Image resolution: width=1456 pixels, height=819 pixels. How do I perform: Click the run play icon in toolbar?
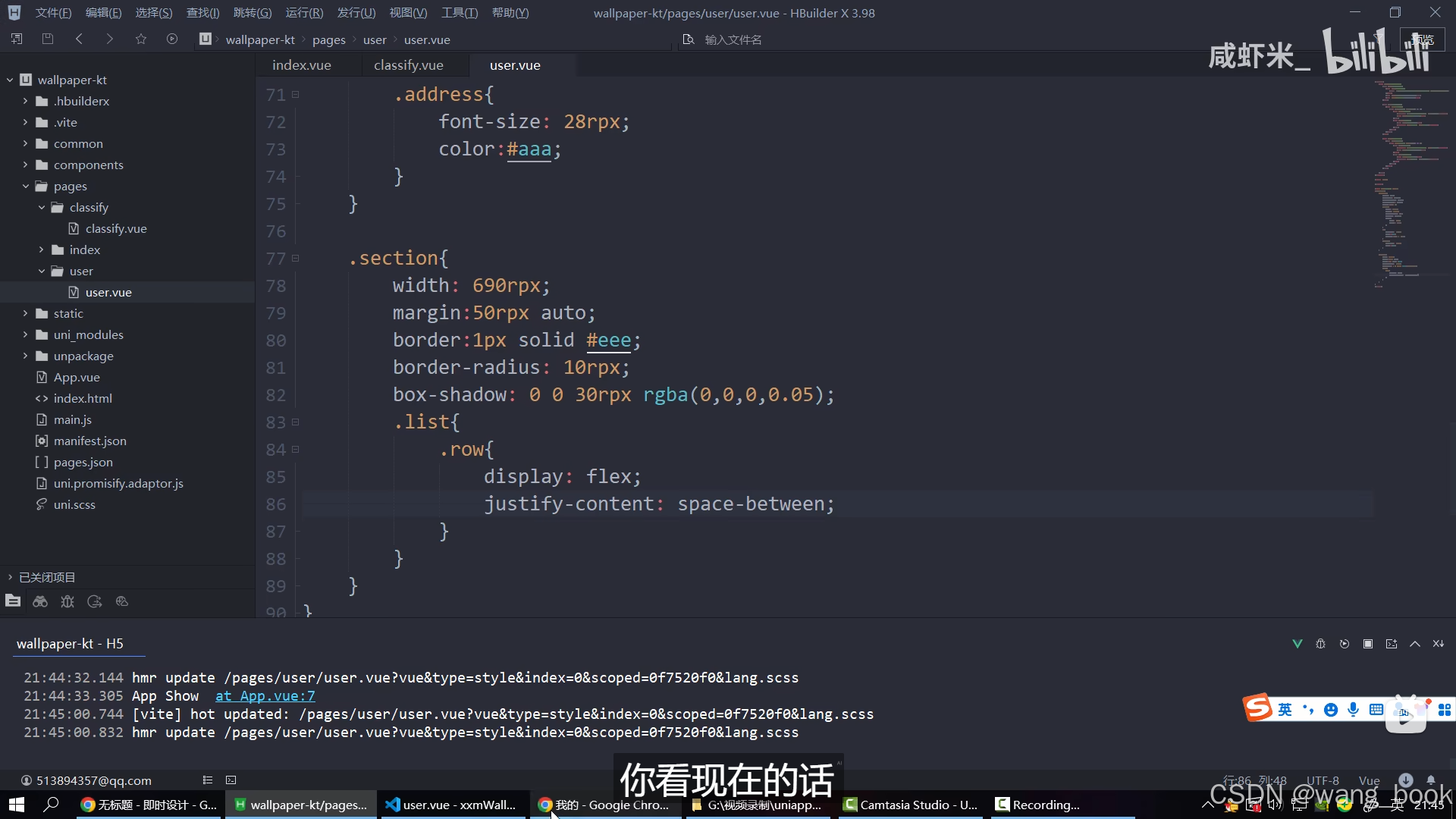point(172,39)
